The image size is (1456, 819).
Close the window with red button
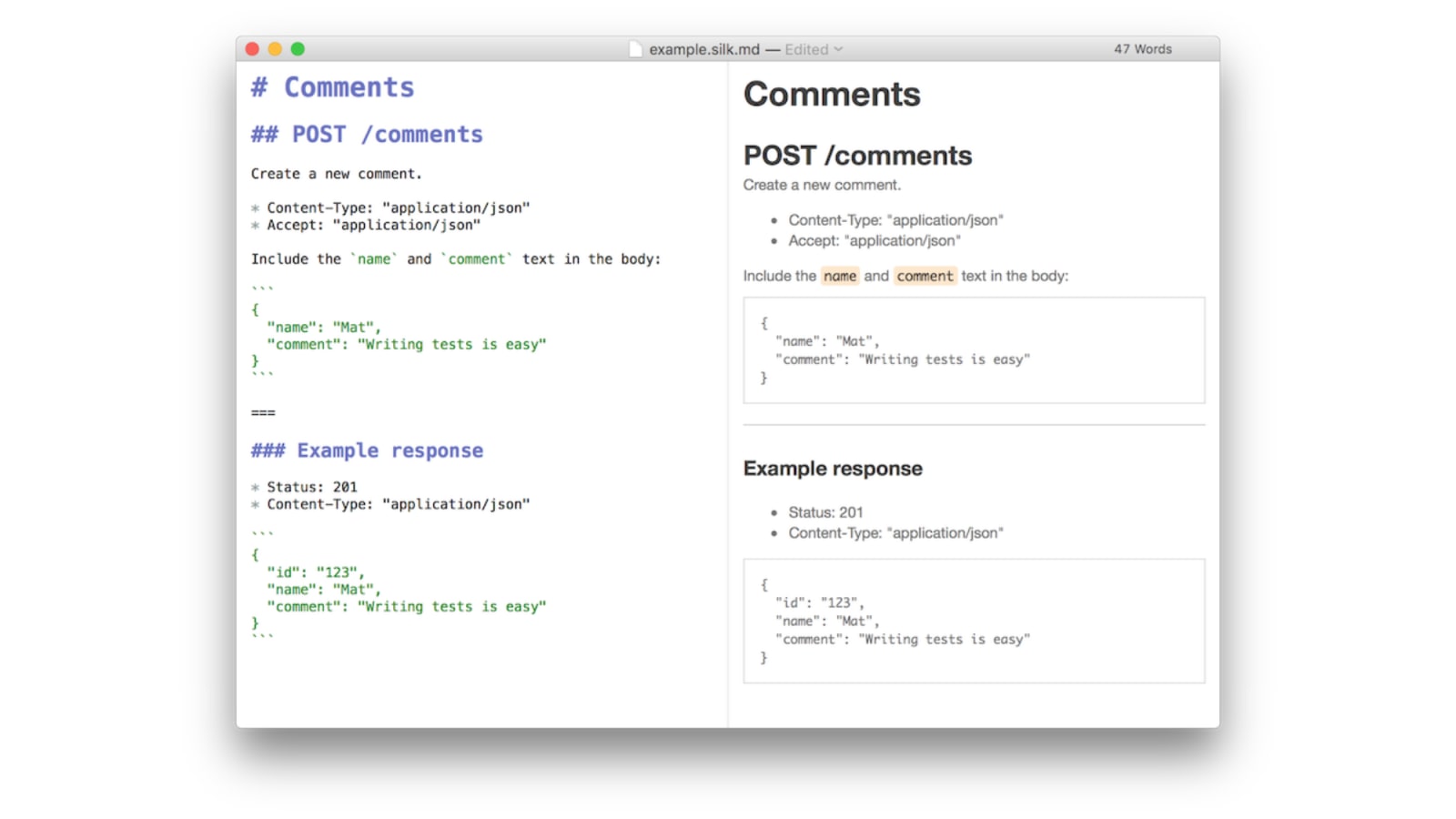click(x=252, y=49)
